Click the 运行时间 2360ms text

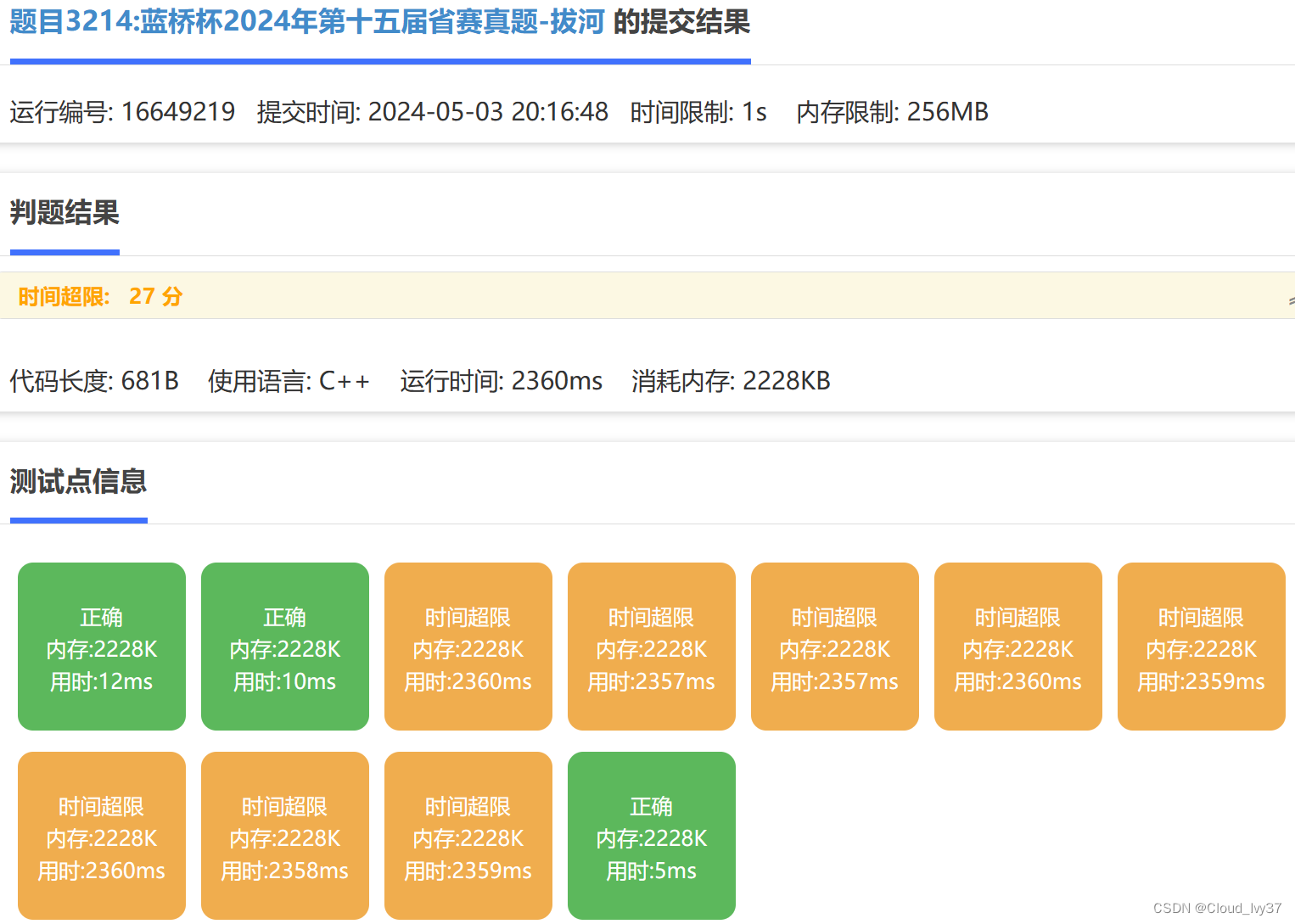pos(501,381)
